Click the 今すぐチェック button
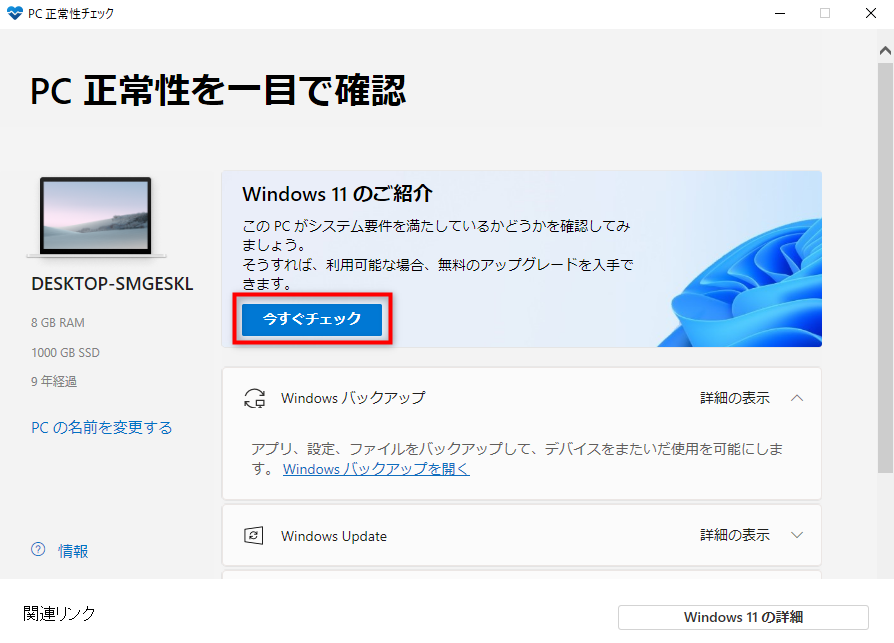 click(x=312, y=319)
